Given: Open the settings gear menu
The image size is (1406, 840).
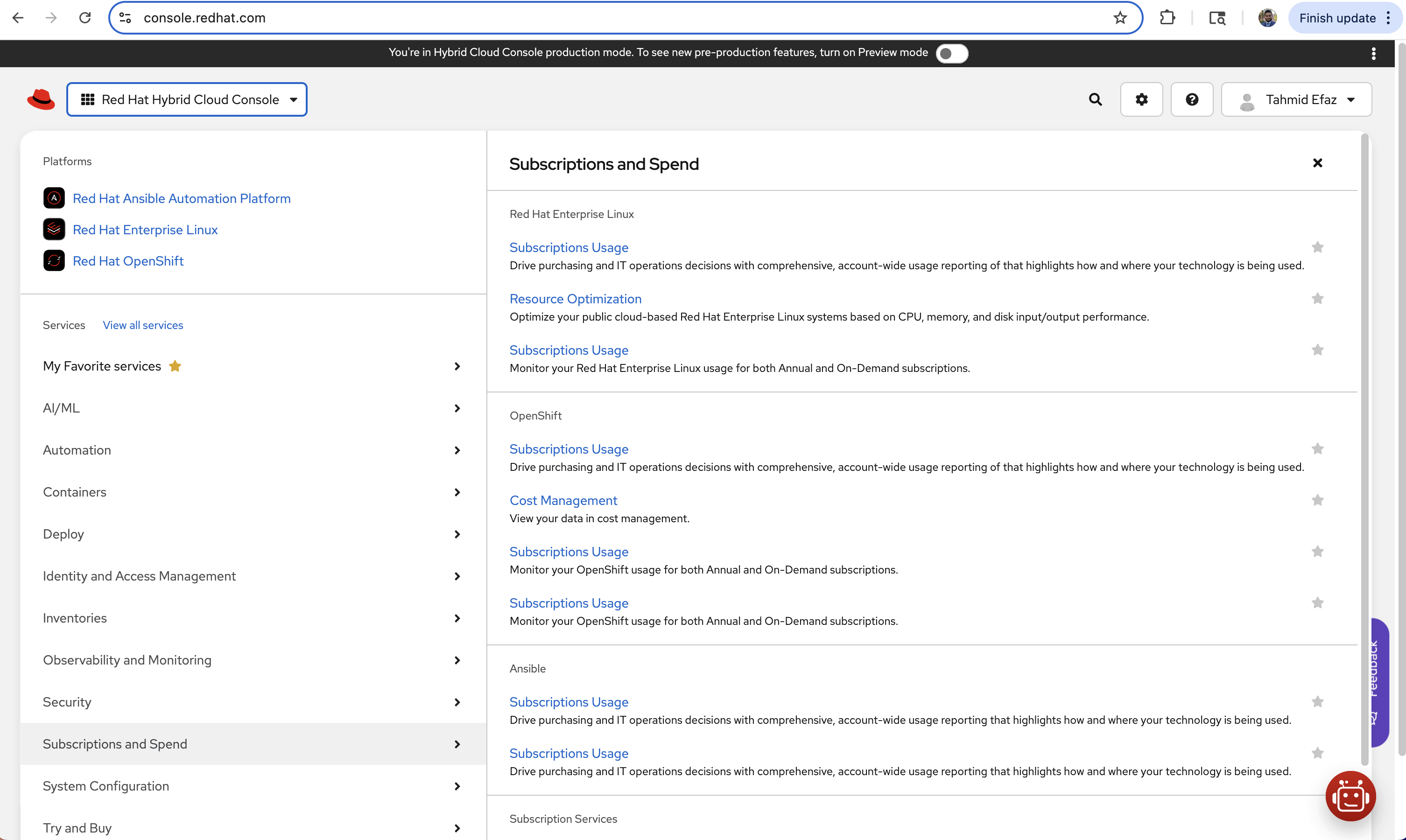Looking at the screenshot, I should click(1141, 99).
